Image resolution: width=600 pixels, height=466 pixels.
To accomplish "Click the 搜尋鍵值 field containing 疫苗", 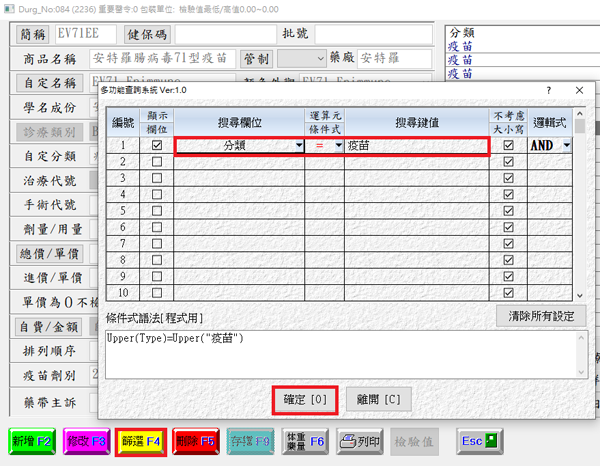I will tap(415, 146).
